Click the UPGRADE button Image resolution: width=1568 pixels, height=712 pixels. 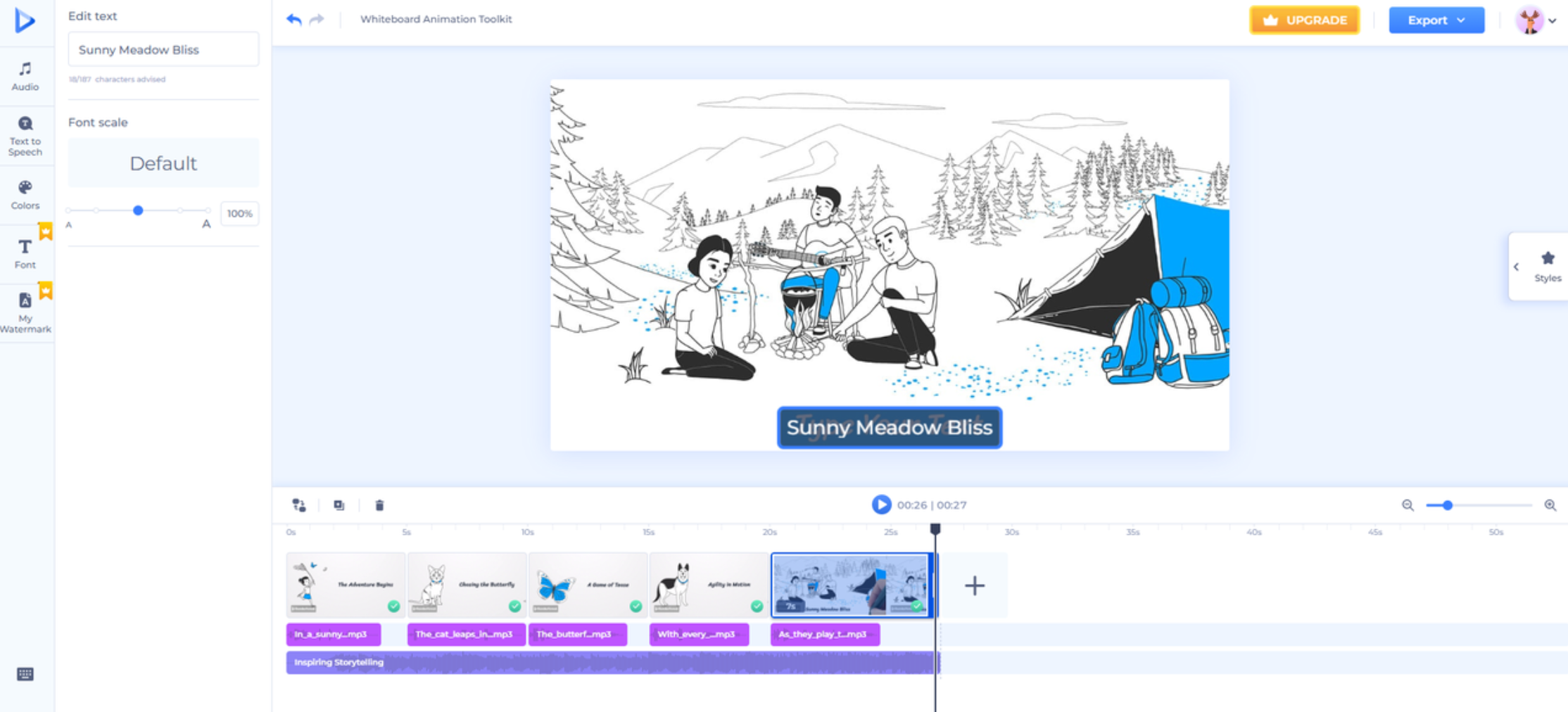click(1304, 20)
